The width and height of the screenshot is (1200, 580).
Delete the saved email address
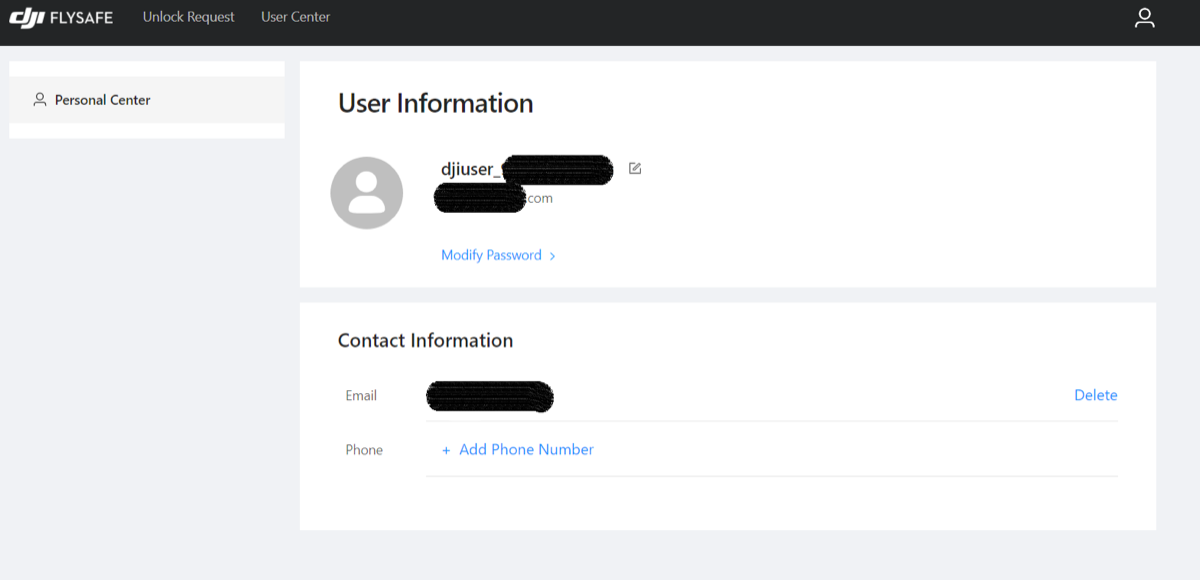pyautogui.click(x=1096, y=395)
